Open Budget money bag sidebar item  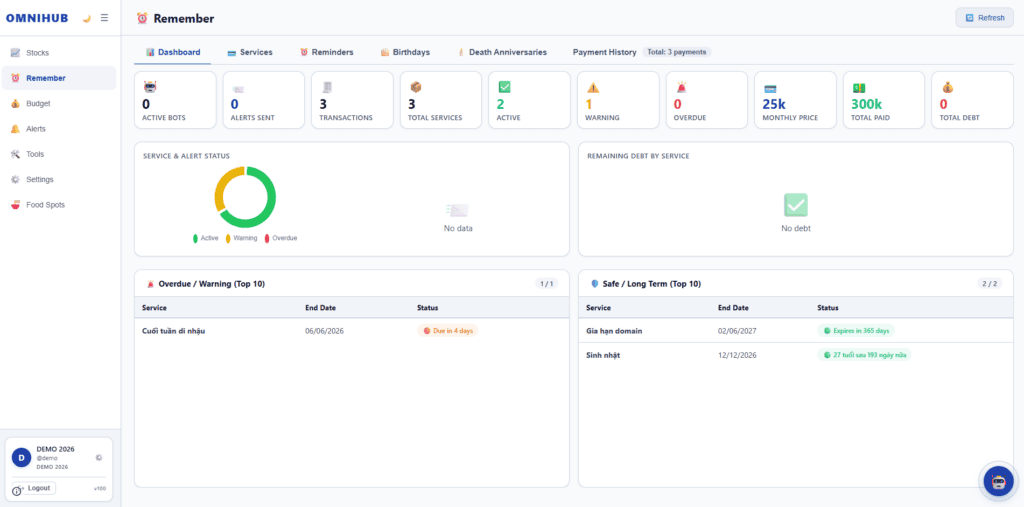(x=59, y=103)
